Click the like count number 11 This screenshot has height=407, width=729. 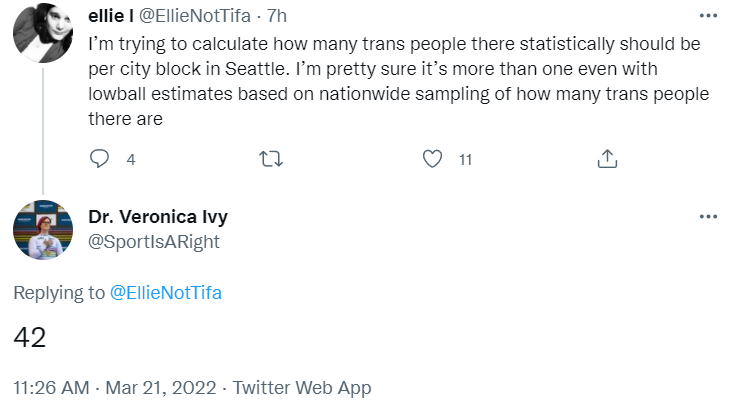pos(465,160)
